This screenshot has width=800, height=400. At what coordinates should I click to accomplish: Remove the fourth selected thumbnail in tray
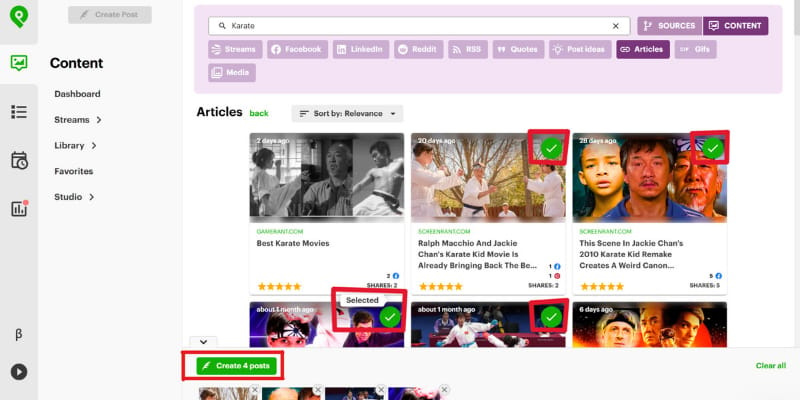pyautogui.click(x=444, y=390)
